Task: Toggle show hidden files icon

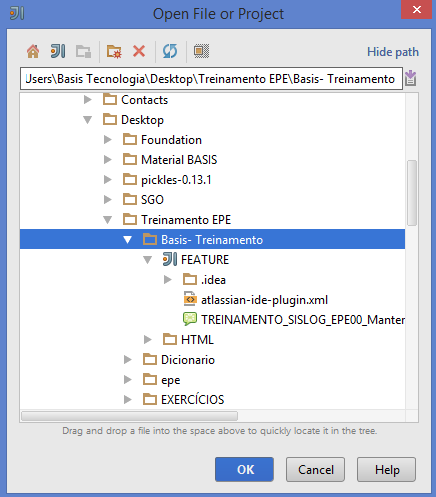Action: click(201, 51)
